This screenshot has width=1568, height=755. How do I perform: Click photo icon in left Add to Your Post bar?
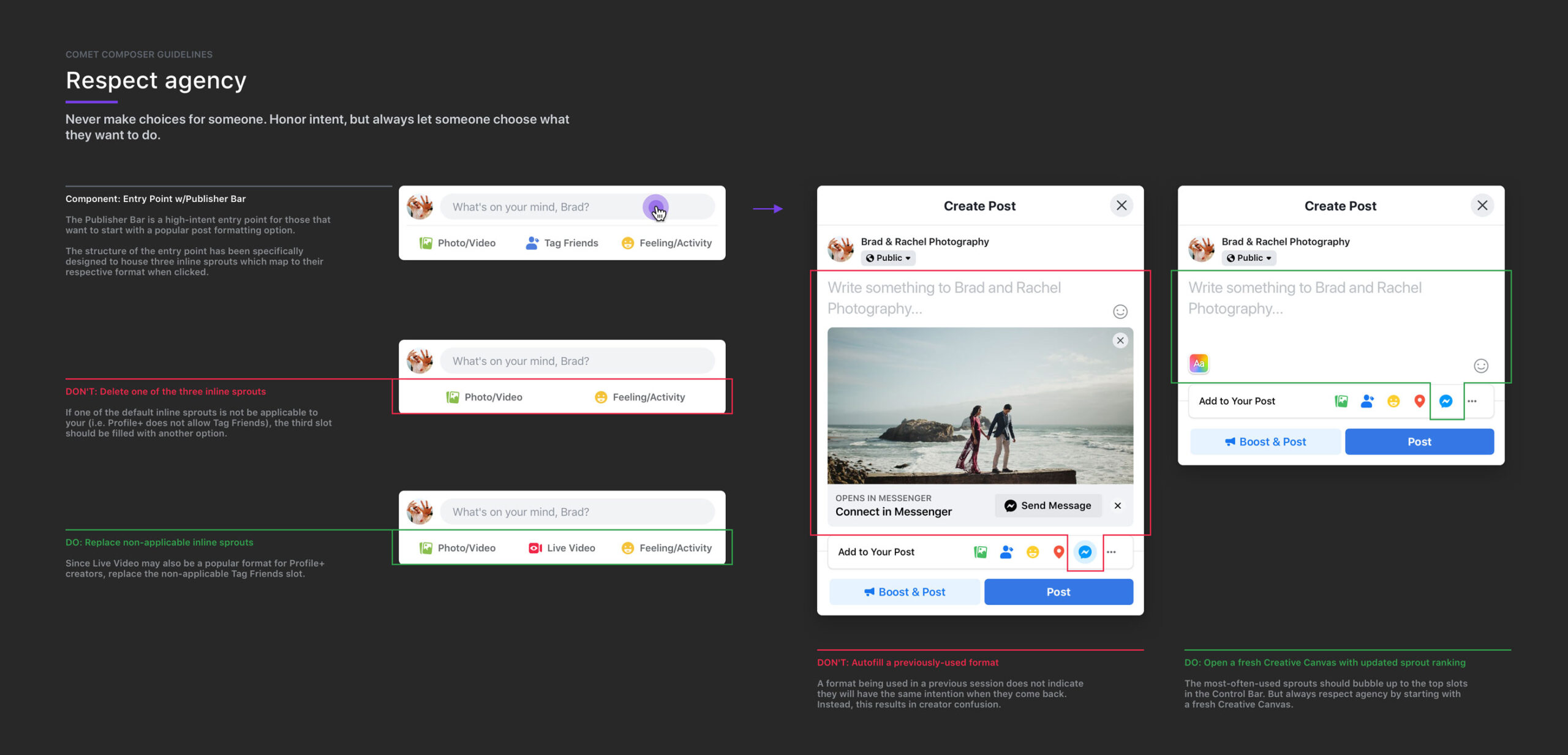tap(980, 552)
